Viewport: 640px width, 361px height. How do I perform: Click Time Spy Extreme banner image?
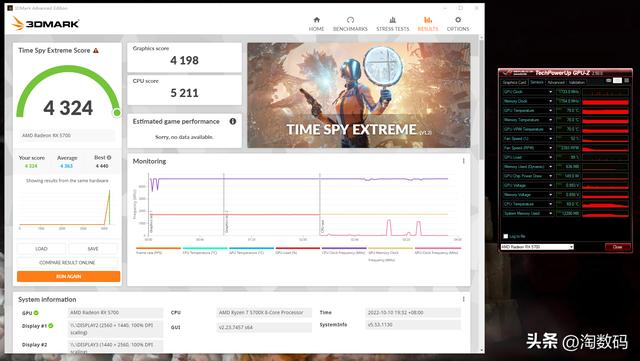359,95
